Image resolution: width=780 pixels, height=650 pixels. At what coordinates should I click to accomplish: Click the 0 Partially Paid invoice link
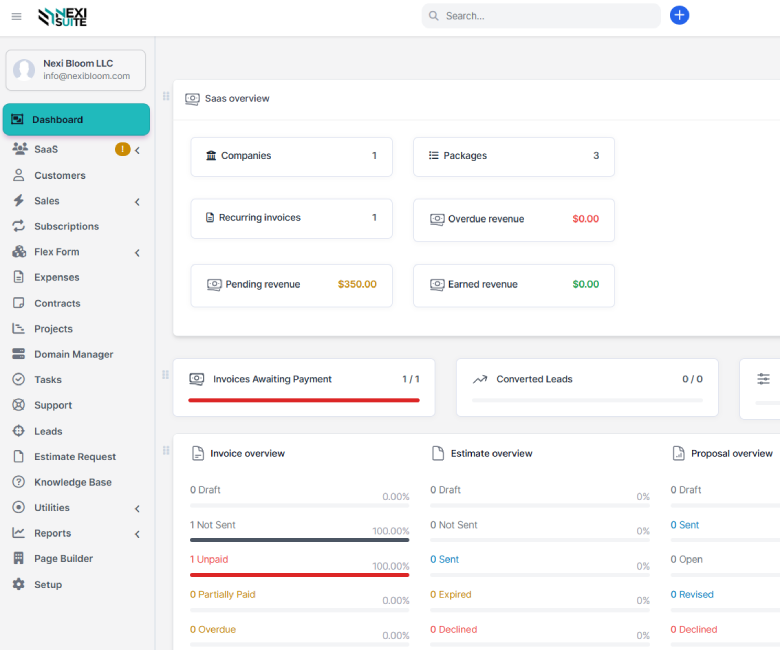[222, 594]
